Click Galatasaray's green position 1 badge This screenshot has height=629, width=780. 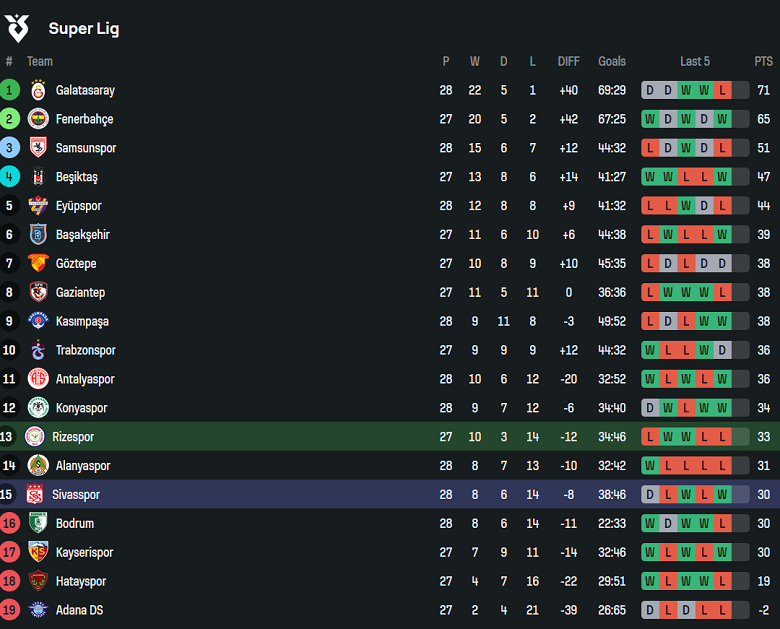click(x=9, y=90)
